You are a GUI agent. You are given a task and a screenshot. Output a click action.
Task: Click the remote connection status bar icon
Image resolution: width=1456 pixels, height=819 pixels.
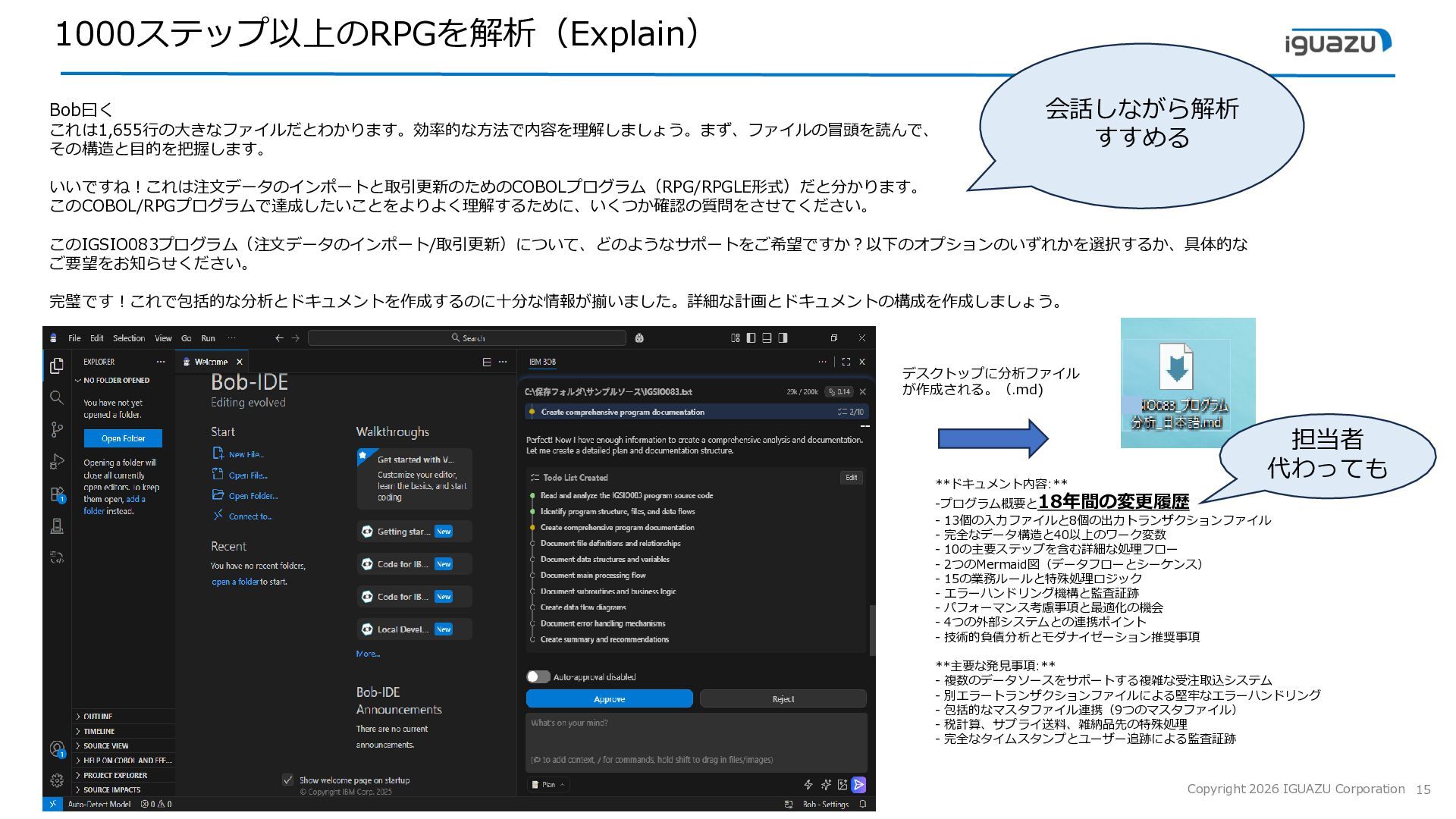pyautogui.click(x=52, y=804)
